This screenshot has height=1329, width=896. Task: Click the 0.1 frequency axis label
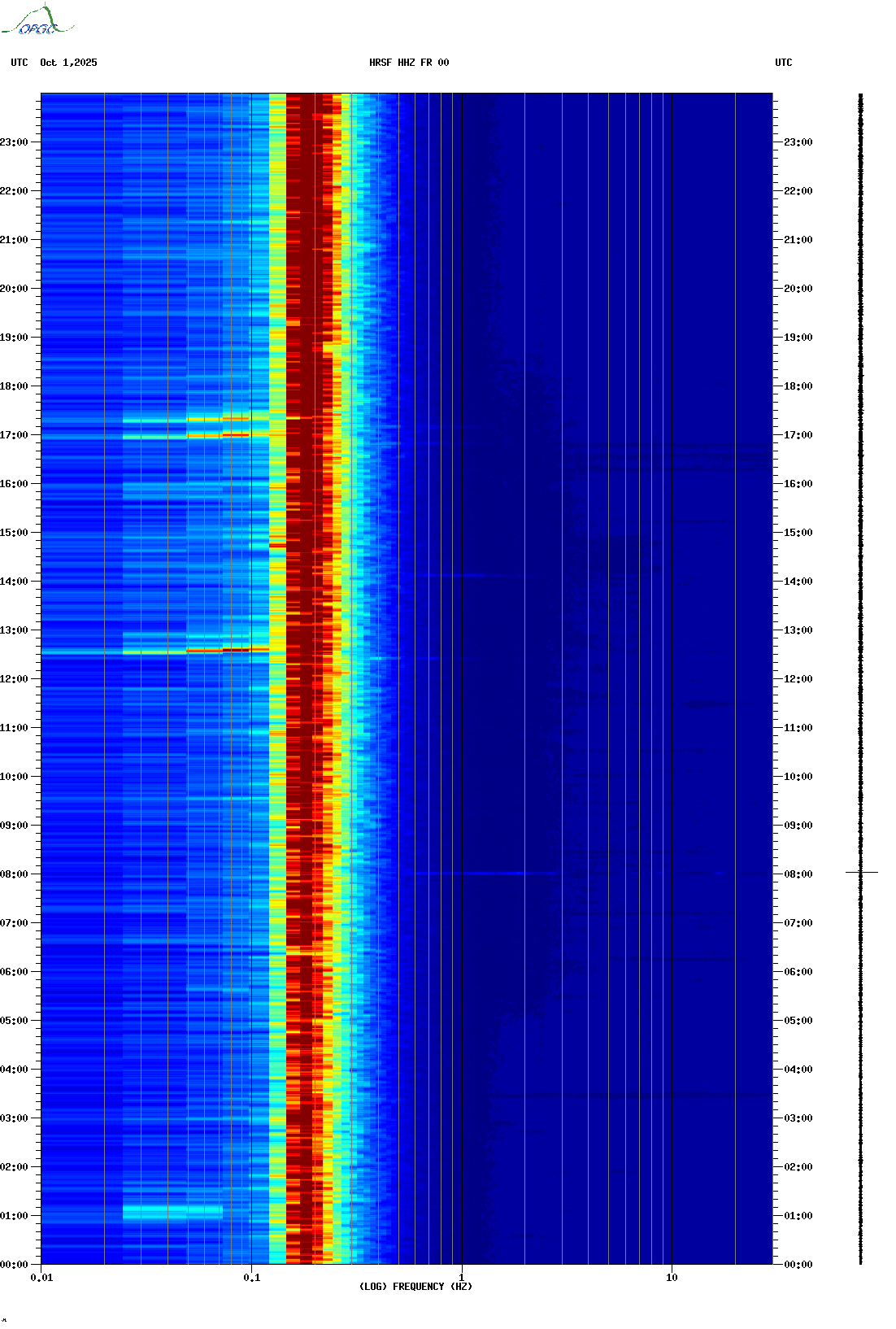(252, 1278)
